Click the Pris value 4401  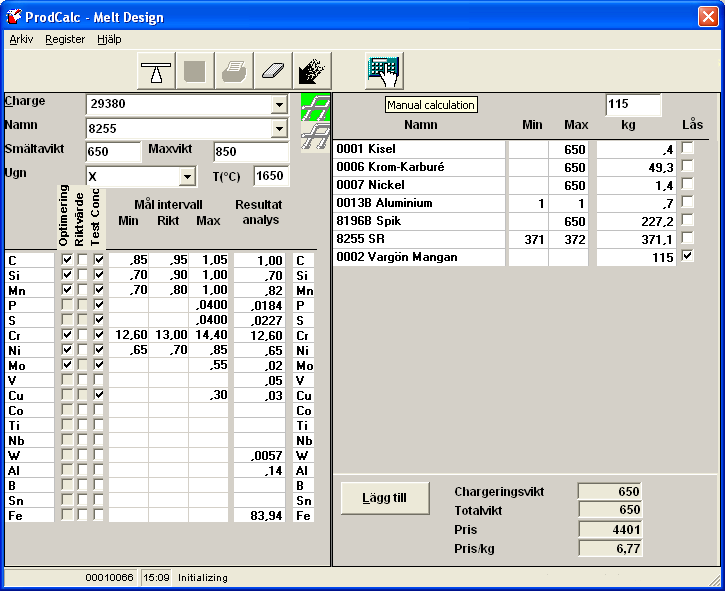click(x=610, y=529)
